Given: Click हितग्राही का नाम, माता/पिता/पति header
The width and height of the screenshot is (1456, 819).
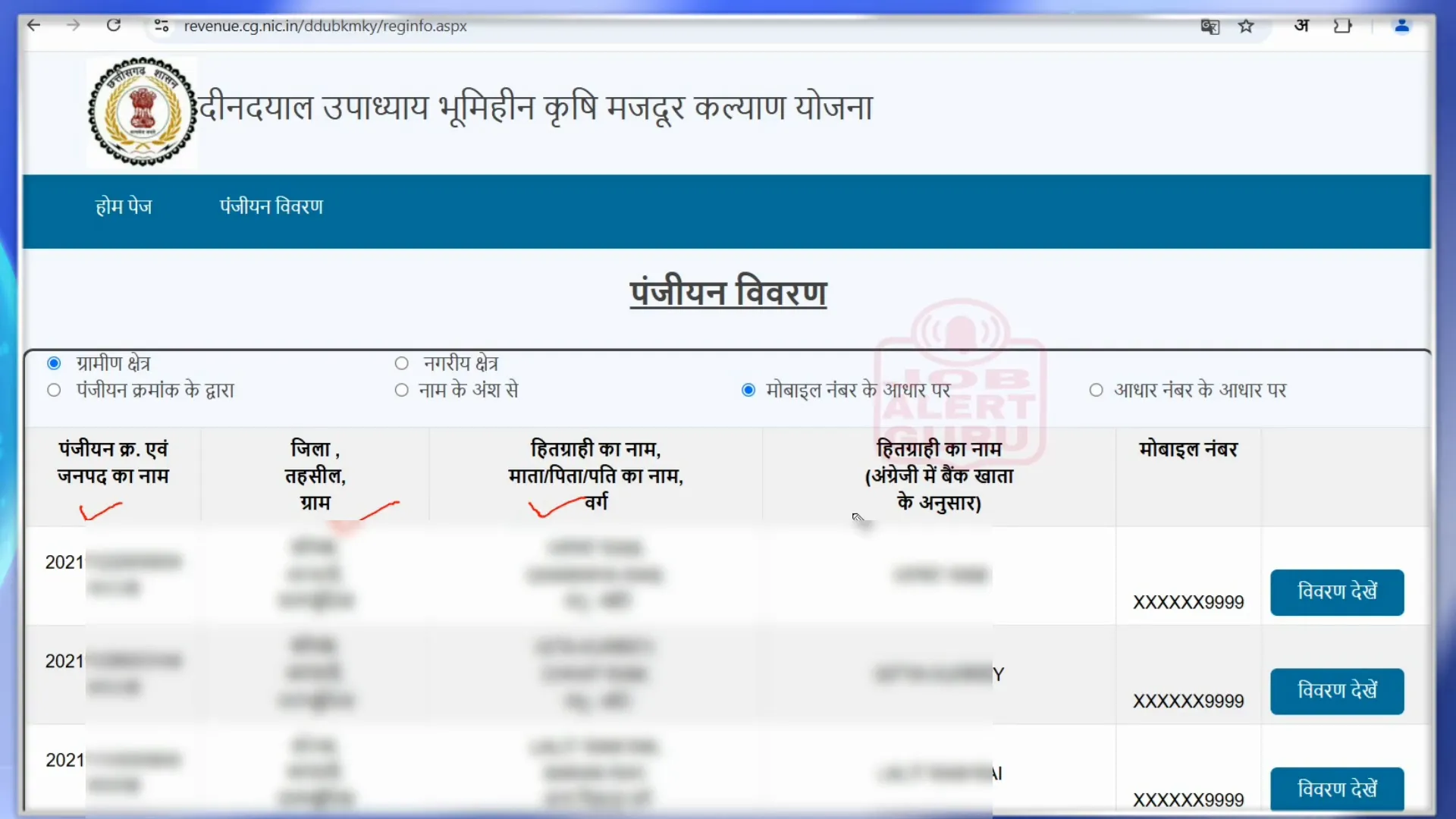Looking at the screenshot, I should (x=595, y=475).
